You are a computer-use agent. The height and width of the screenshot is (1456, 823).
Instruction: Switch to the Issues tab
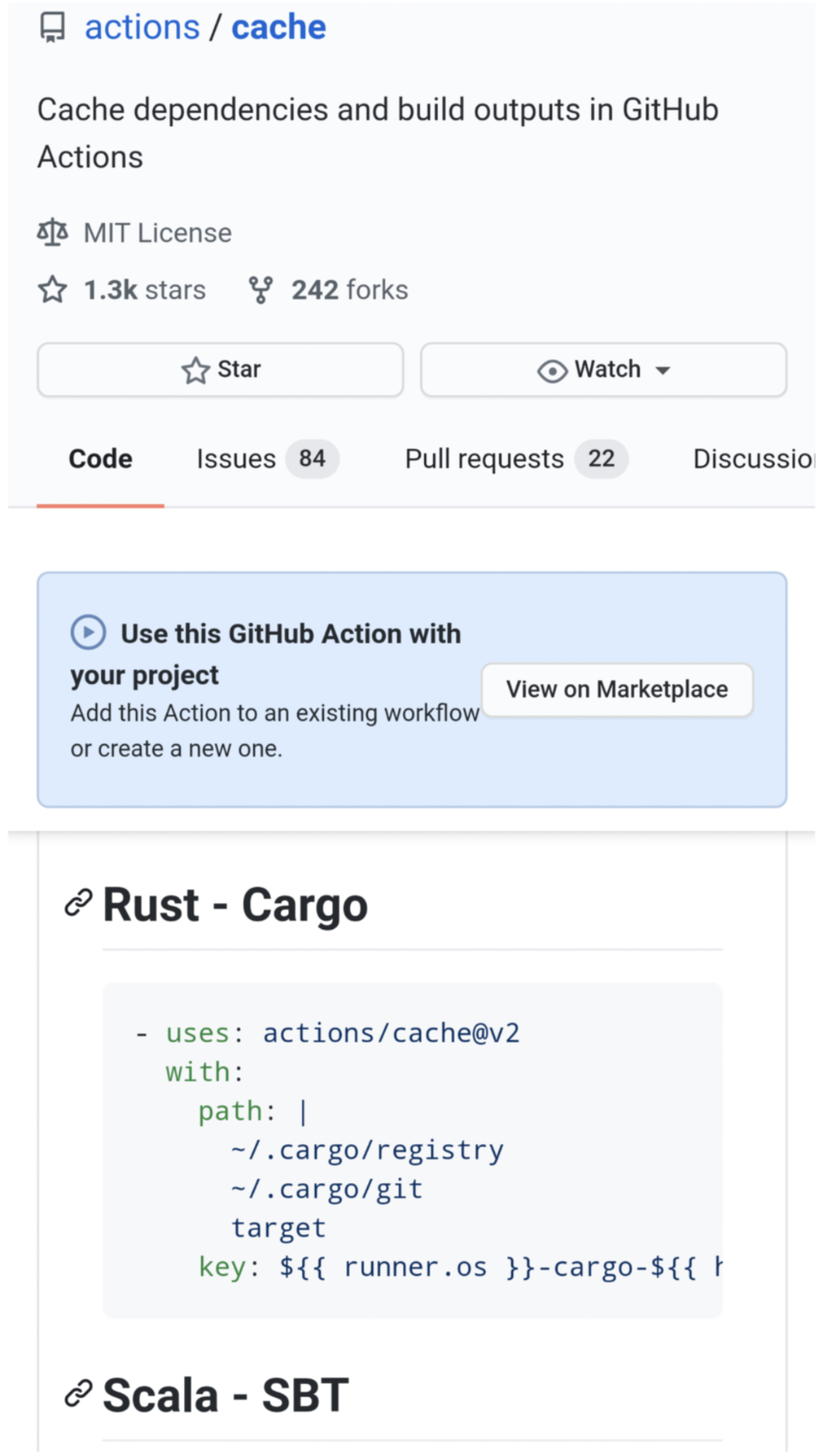coord(236,459)
